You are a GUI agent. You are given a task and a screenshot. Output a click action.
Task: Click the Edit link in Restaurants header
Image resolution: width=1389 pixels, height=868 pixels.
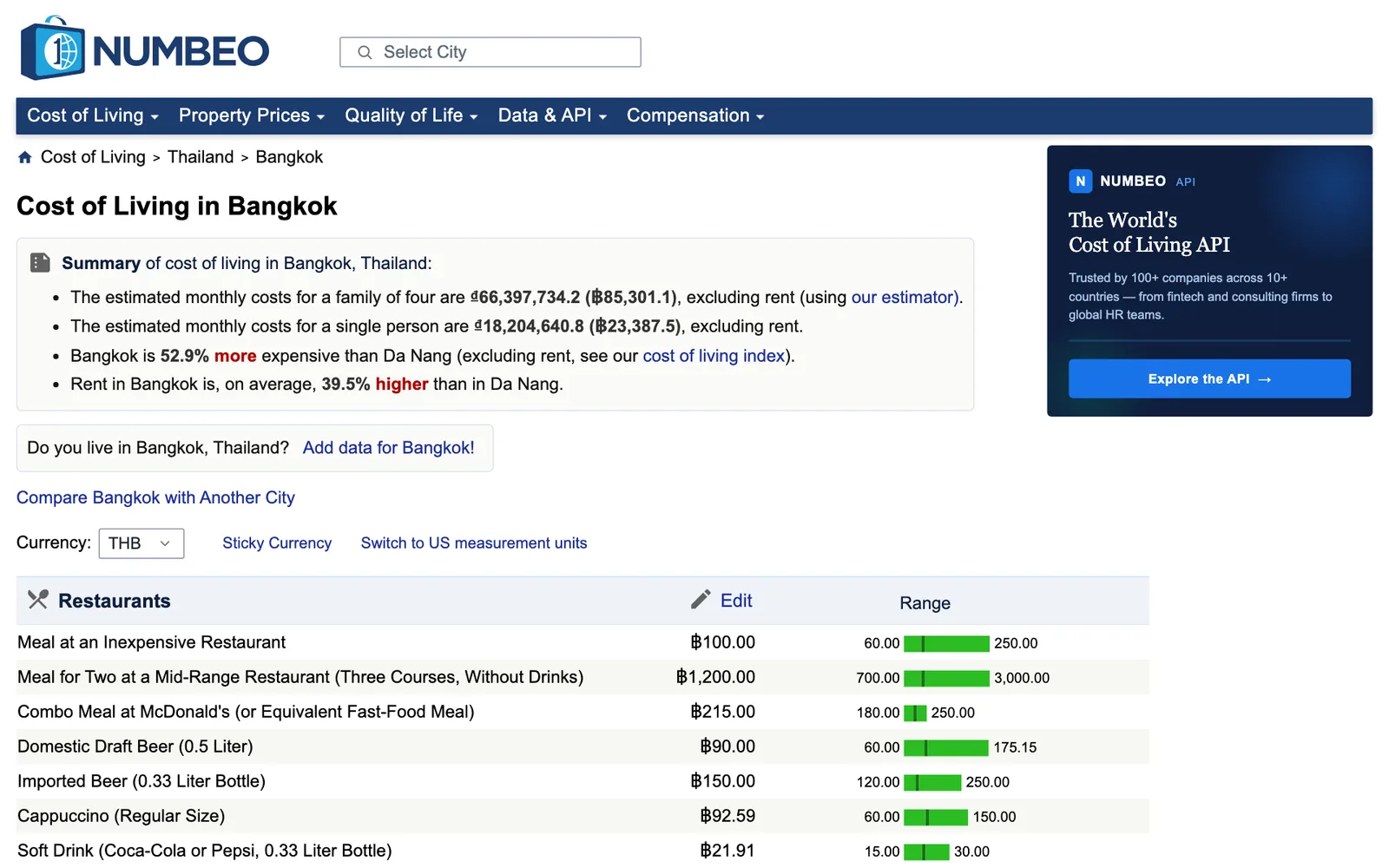[736, 601]
